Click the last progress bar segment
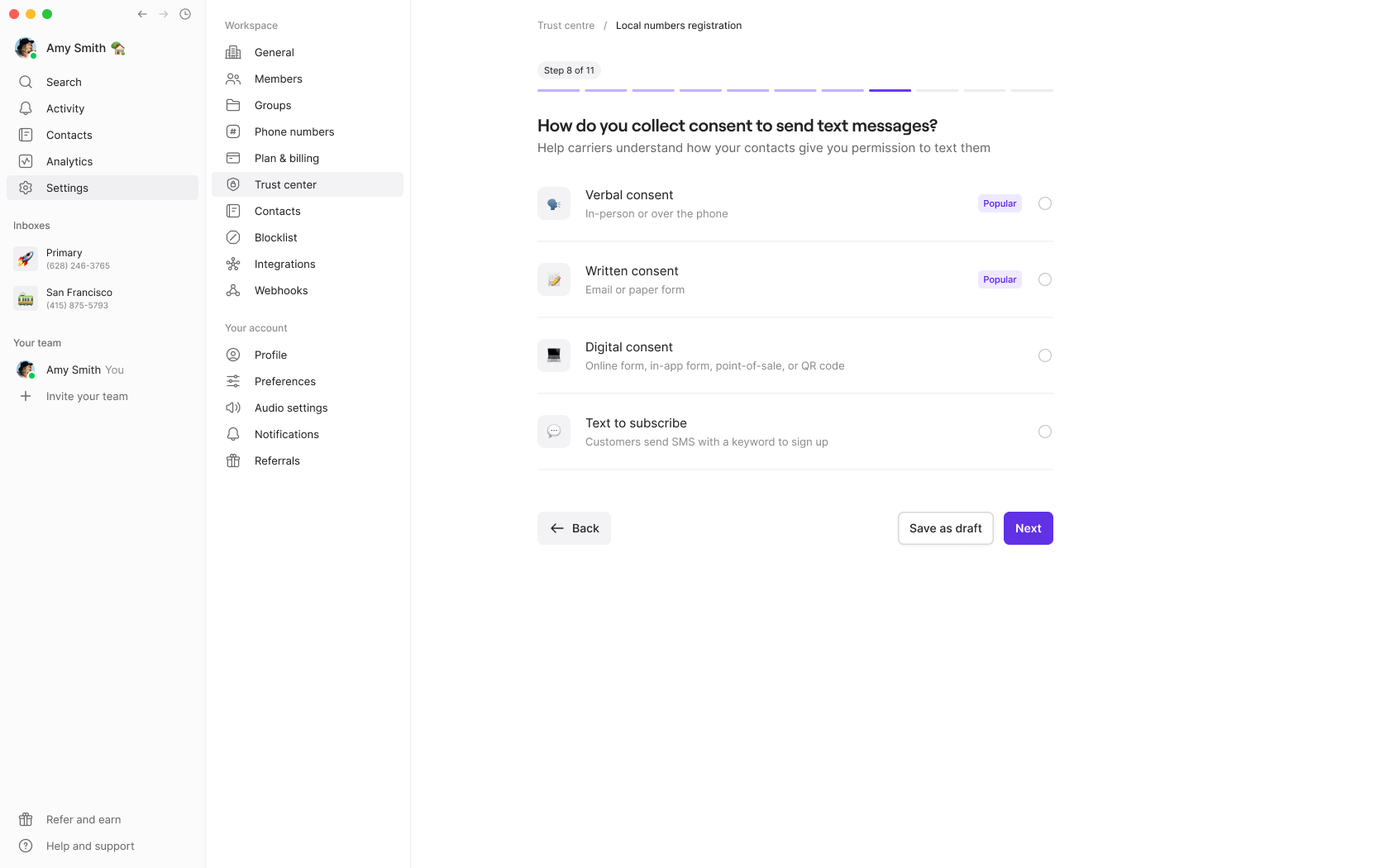The height and width of the screenshot is (868, 1389). click(1032, 90)
